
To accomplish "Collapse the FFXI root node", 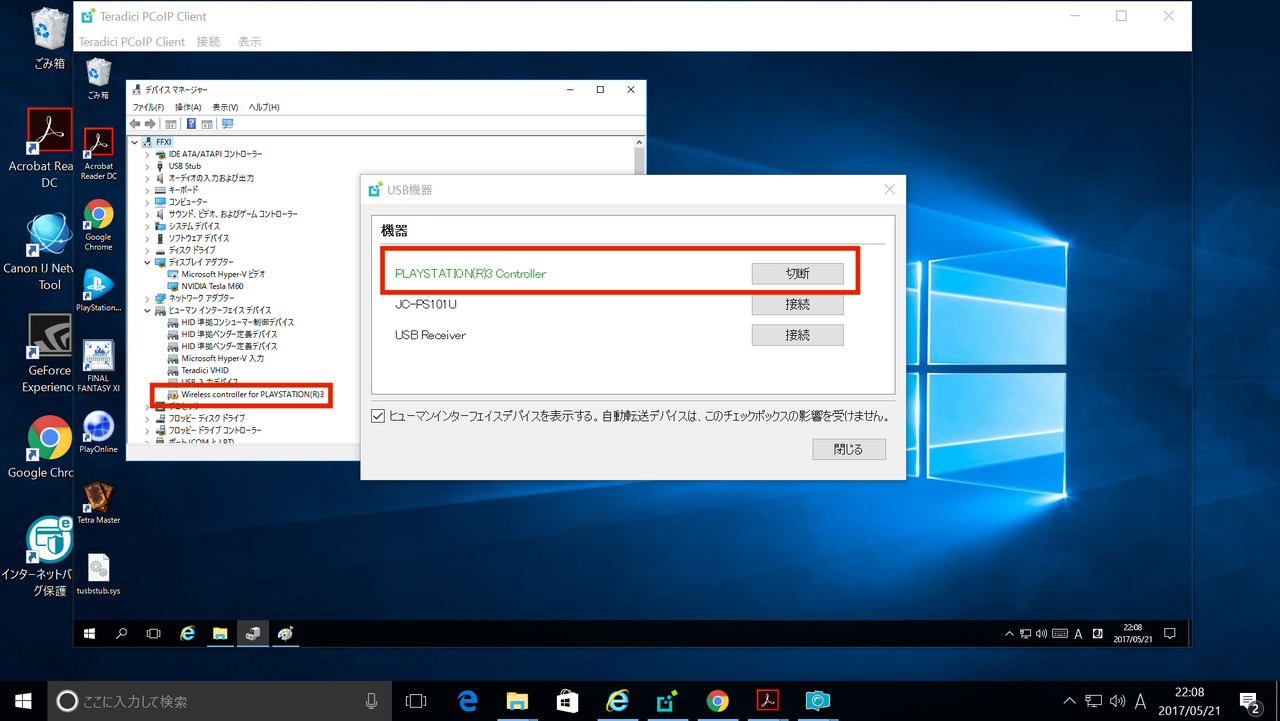I will pyautogui.click(x=135, y=142).
